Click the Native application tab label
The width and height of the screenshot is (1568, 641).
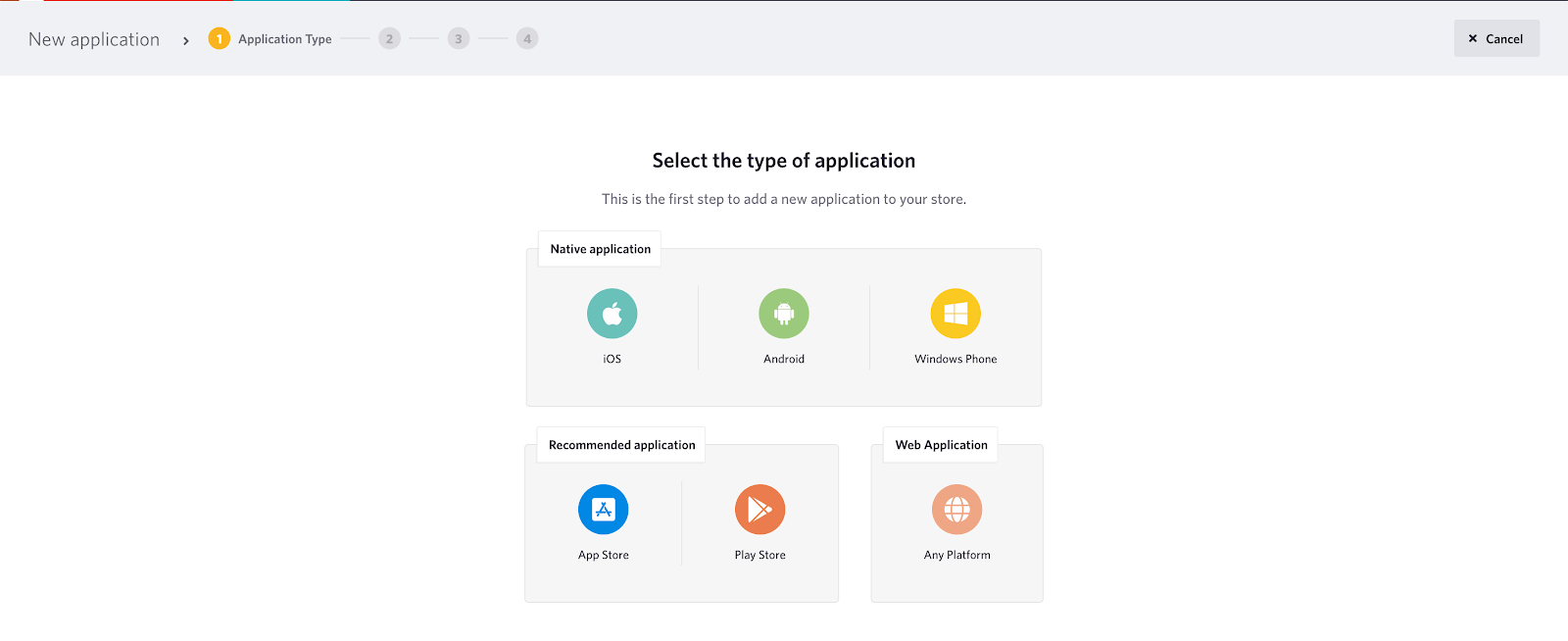(600, 249)
